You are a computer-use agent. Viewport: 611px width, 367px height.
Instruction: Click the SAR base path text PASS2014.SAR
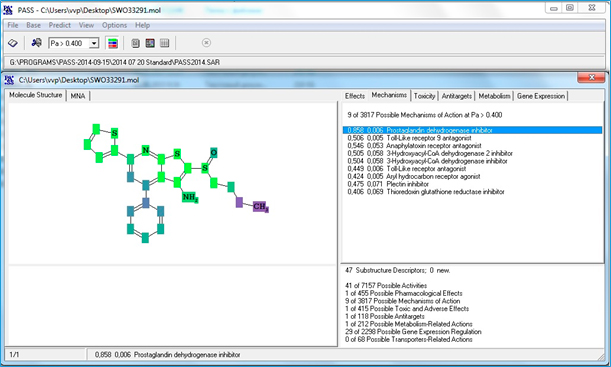tap(115, 62)
